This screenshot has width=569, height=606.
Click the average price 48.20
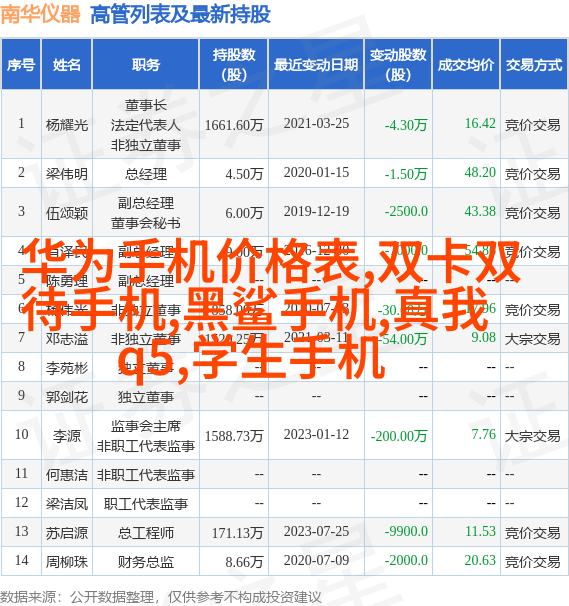[x=480, y=173]
